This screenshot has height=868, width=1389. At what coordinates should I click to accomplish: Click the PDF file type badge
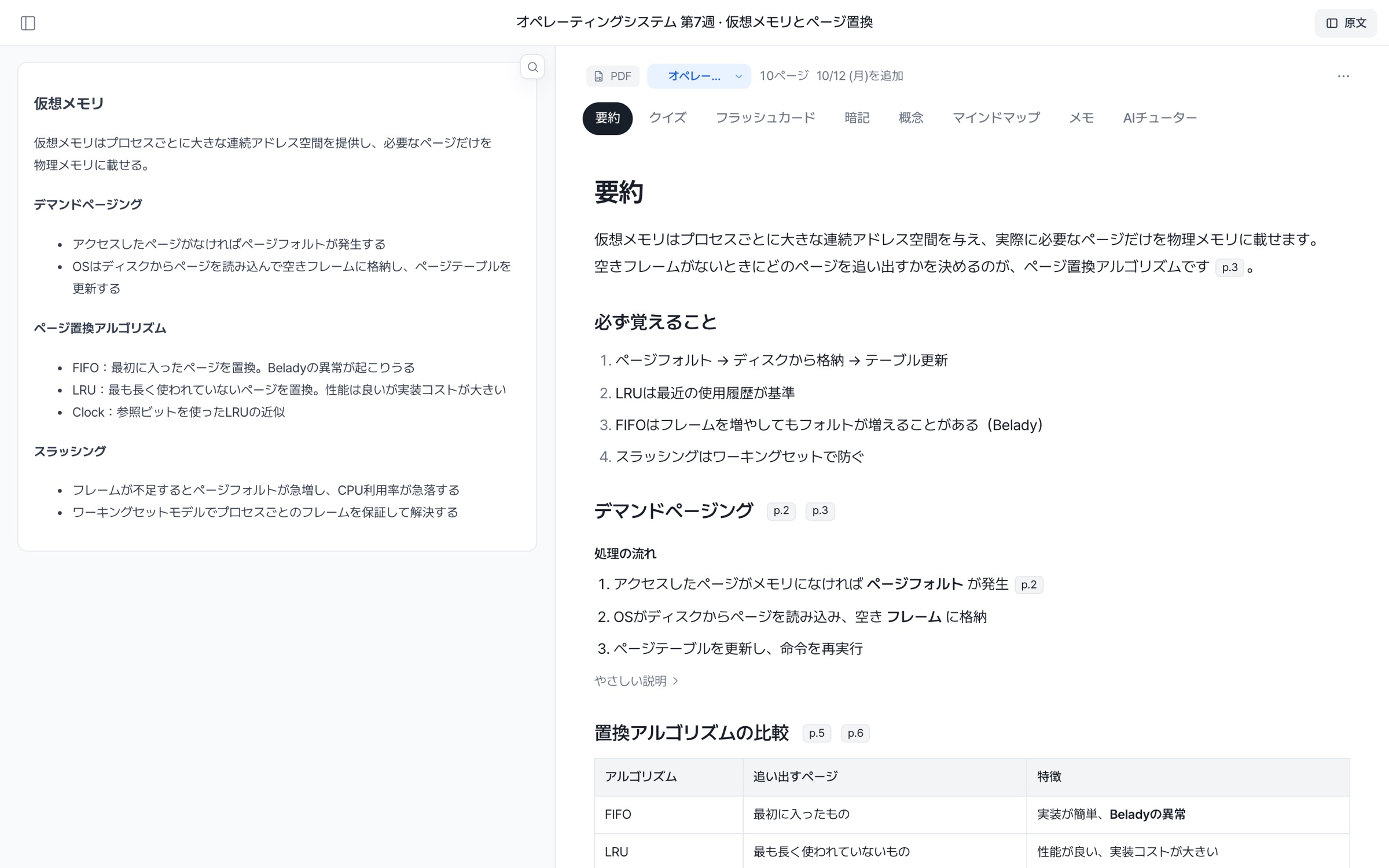tap(613, 76)
